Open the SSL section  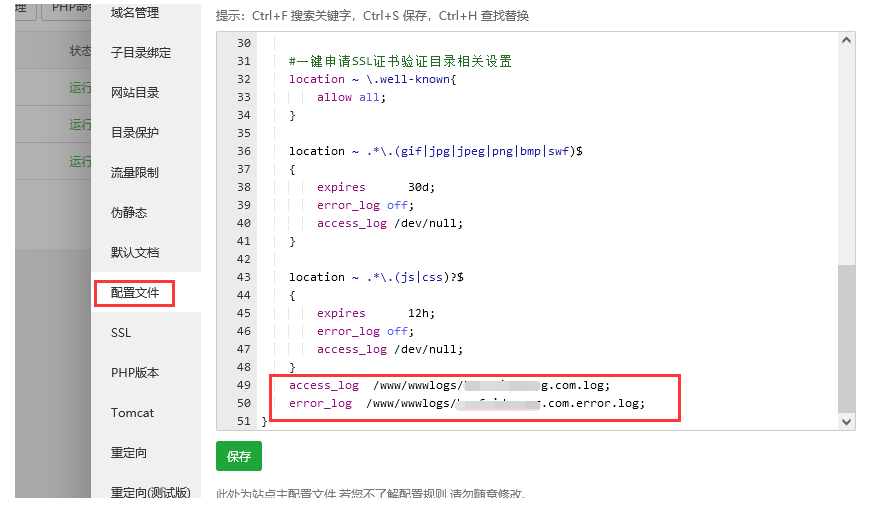pyautogui.click(x=121, y=333)
